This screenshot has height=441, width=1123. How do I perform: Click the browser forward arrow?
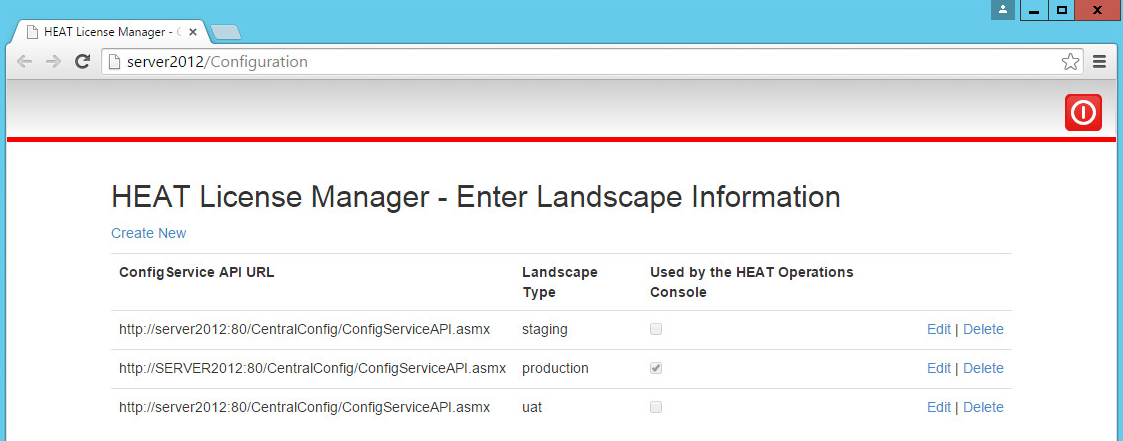54,62
